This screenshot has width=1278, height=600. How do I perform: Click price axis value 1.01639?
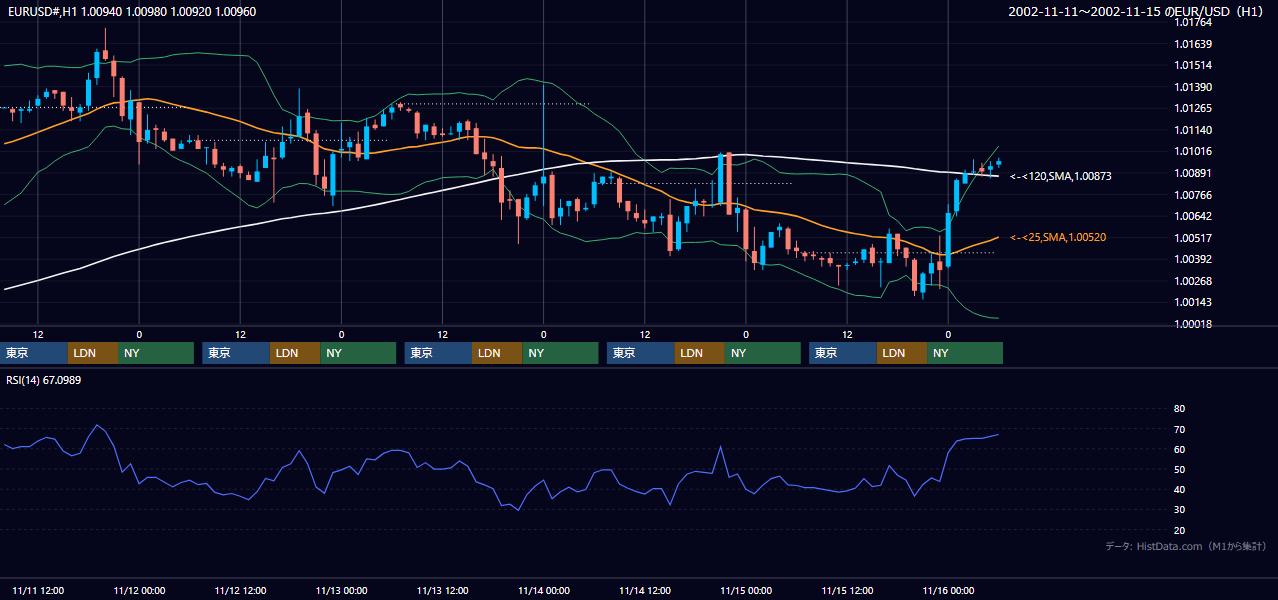coord(1194,44)
